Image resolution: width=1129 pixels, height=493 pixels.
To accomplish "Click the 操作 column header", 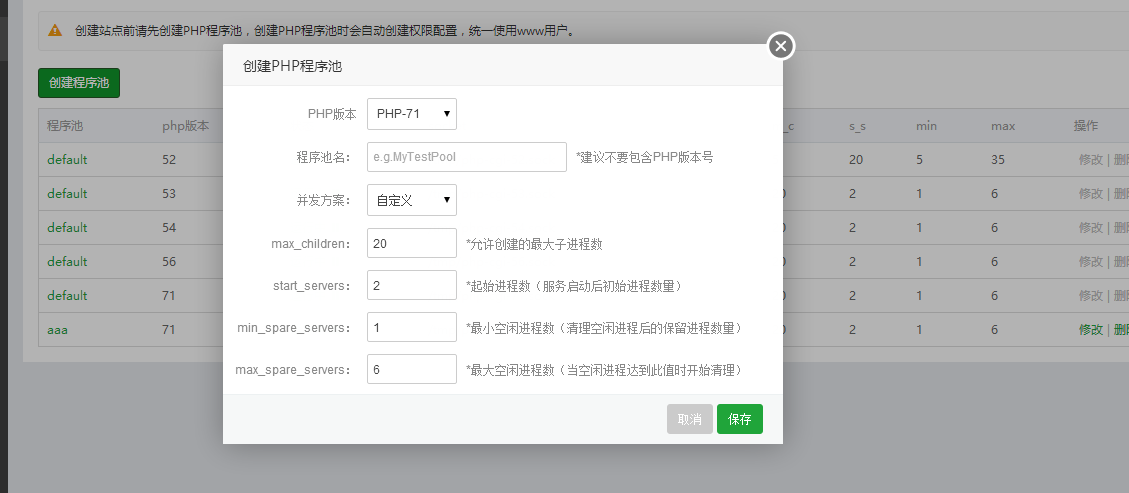I will [1086, 126].
